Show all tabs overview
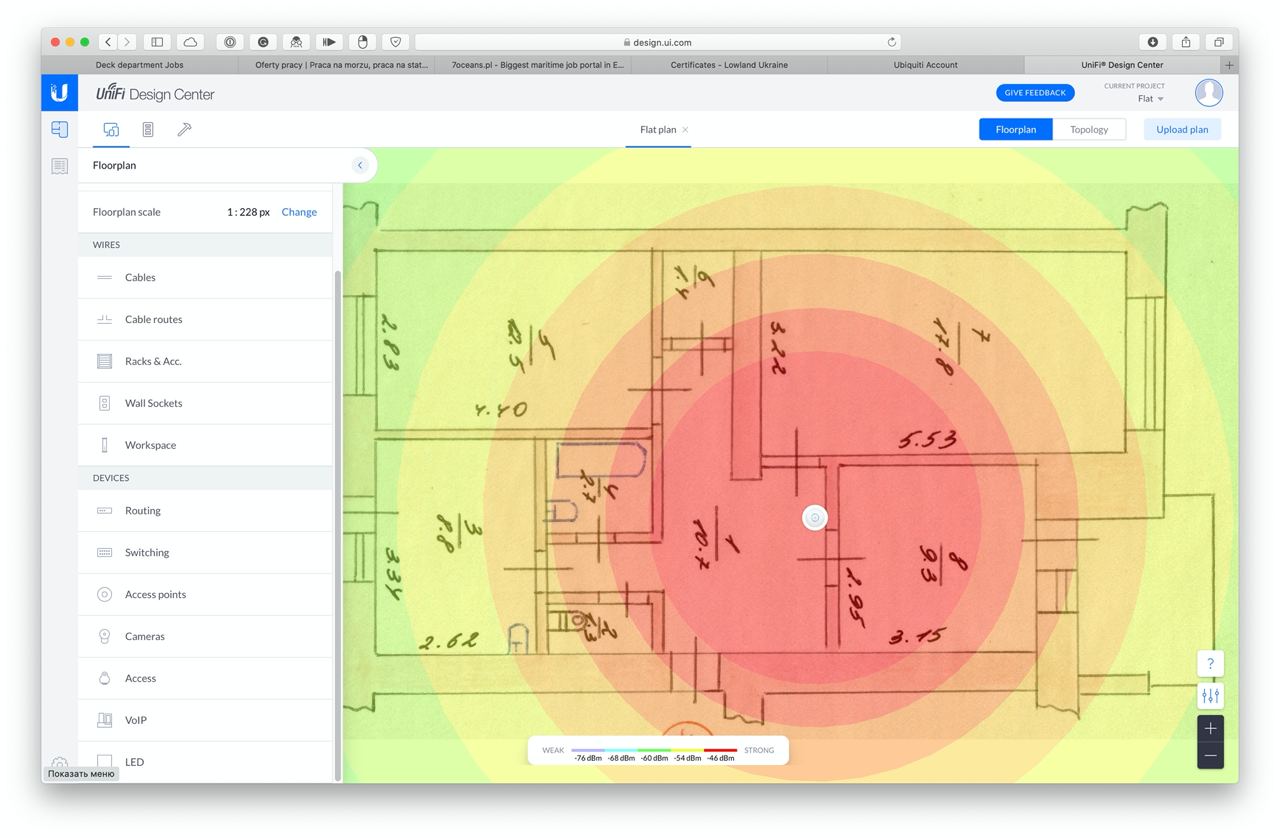 [x=1219, y=42]
